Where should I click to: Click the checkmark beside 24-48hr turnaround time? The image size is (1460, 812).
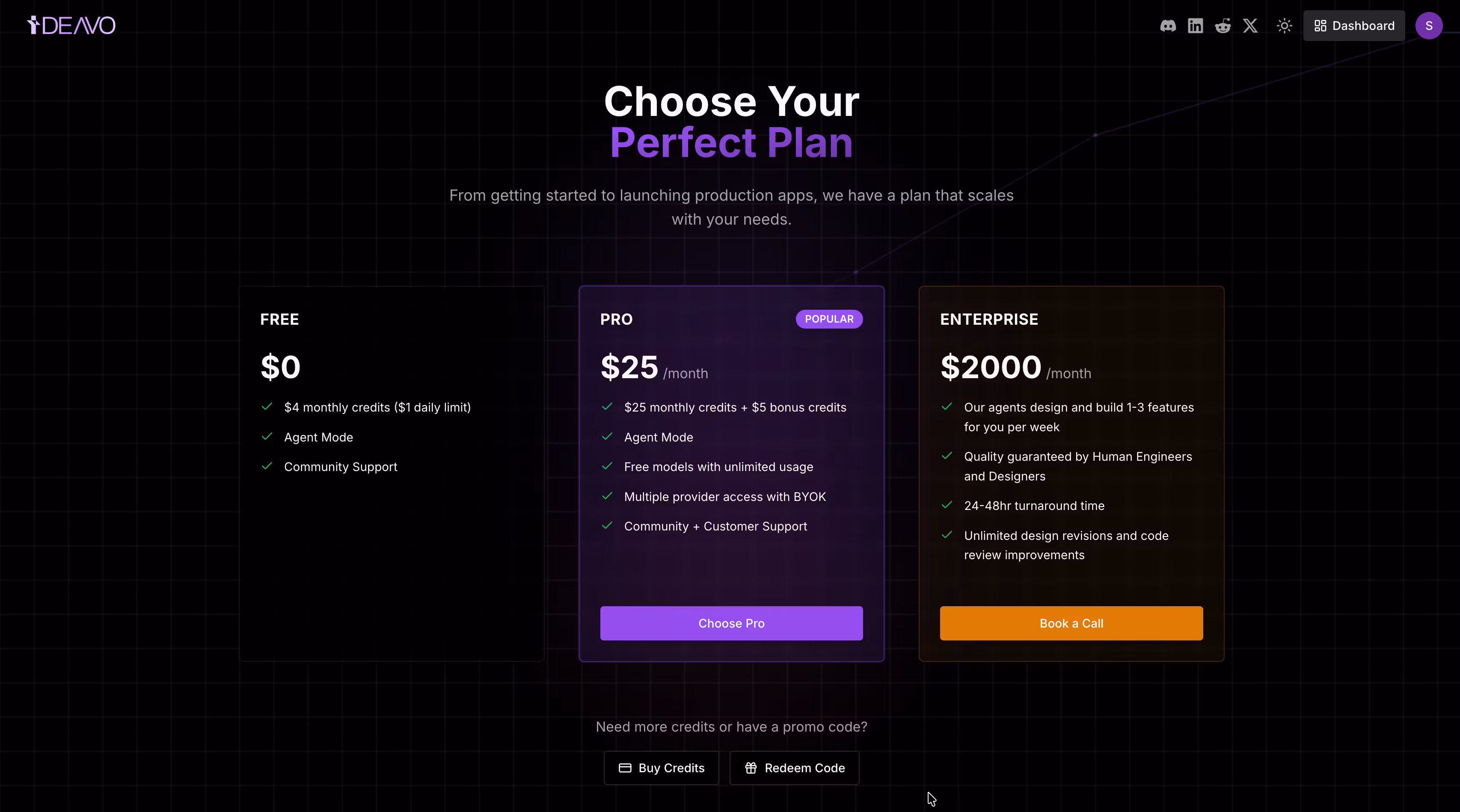[947, 505]
